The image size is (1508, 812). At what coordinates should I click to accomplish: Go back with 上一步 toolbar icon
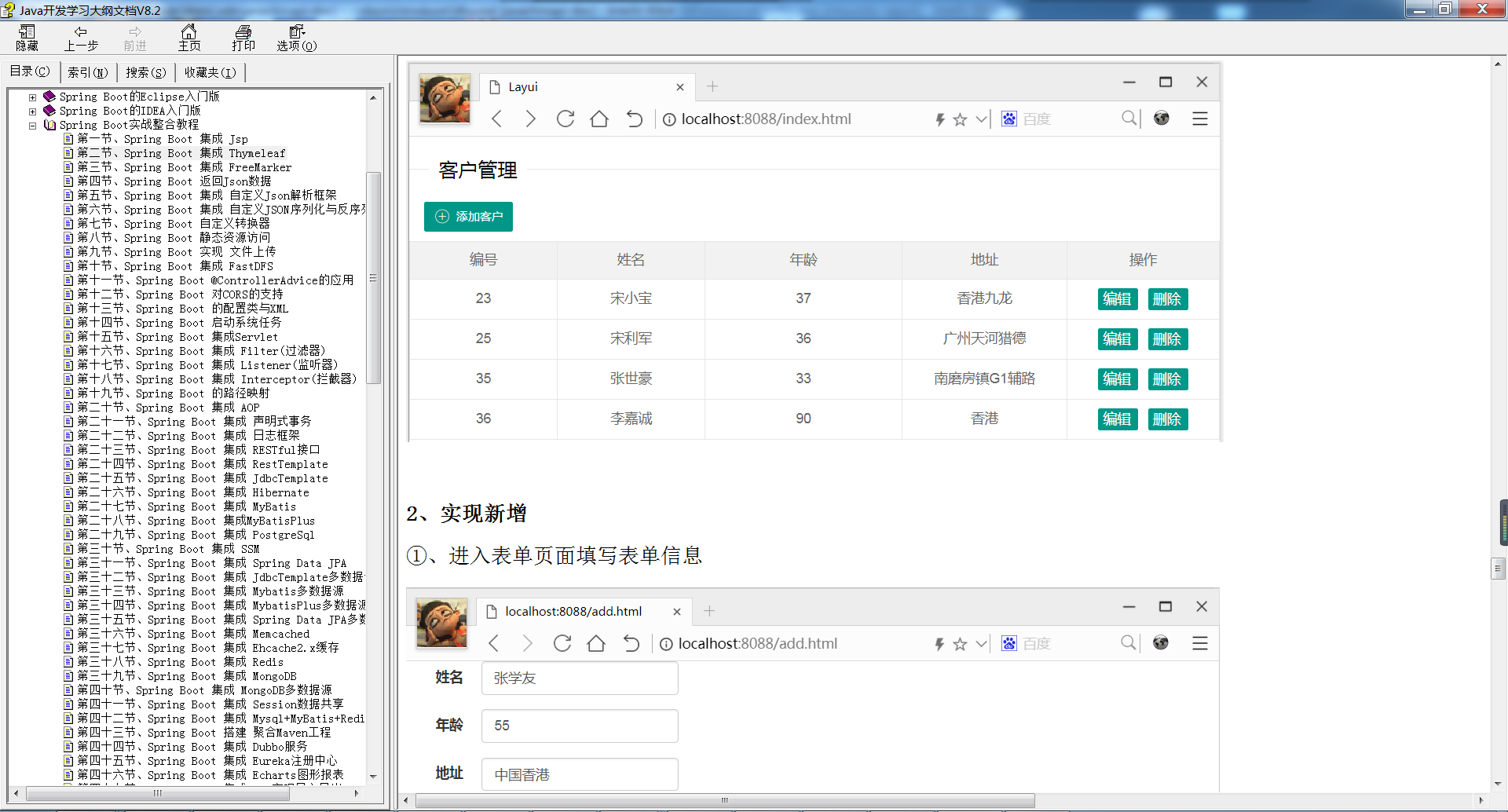tap(81, 38)
